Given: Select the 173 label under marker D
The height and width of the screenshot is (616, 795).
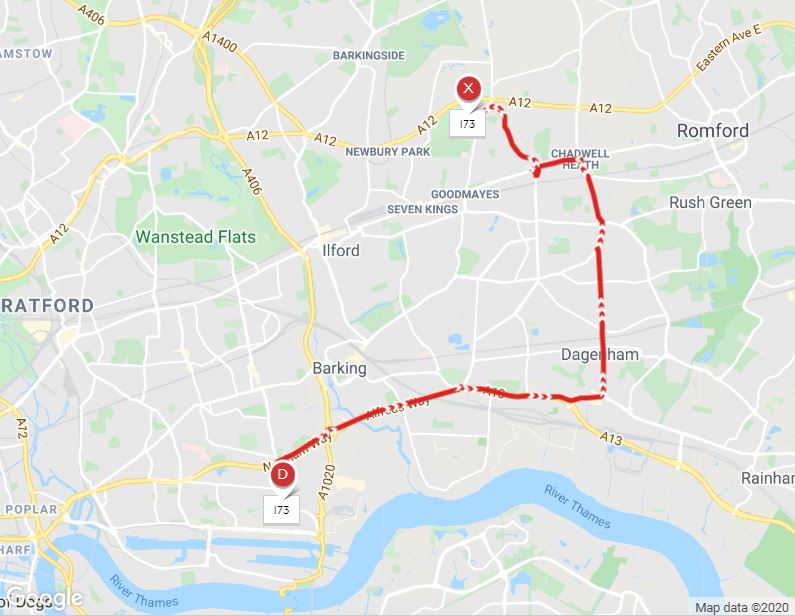Looking at the screenshot, I should (281, 510).
